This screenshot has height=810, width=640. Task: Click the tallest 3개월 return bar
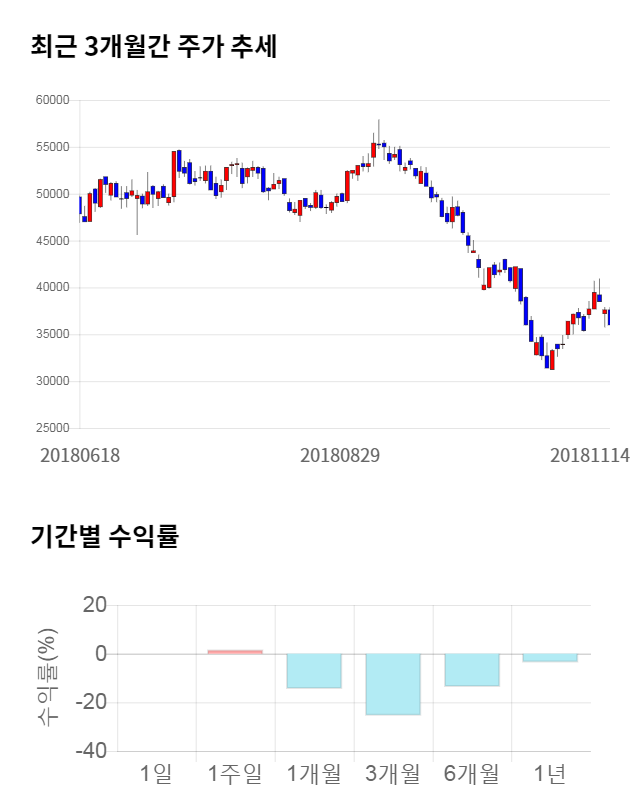[393, 684]
